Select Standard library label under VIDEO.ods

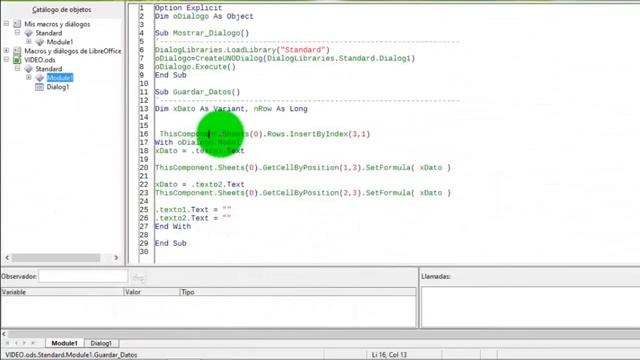point(49,69)
